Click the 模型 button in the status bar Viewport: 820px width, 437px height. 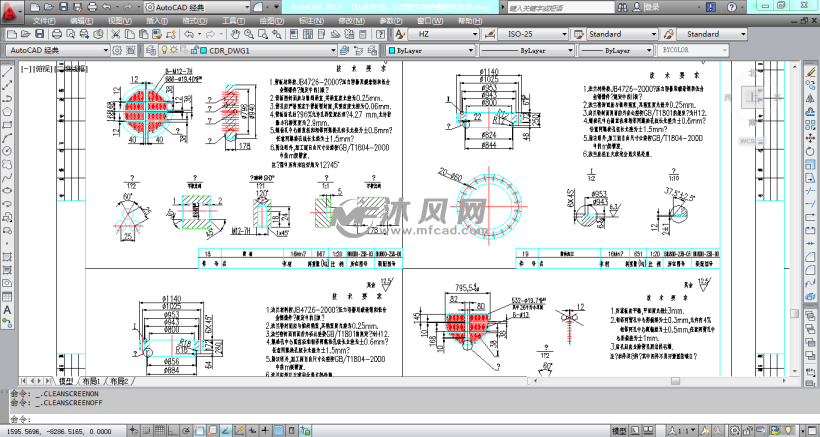pyautogui.click(x=619, y=431)
